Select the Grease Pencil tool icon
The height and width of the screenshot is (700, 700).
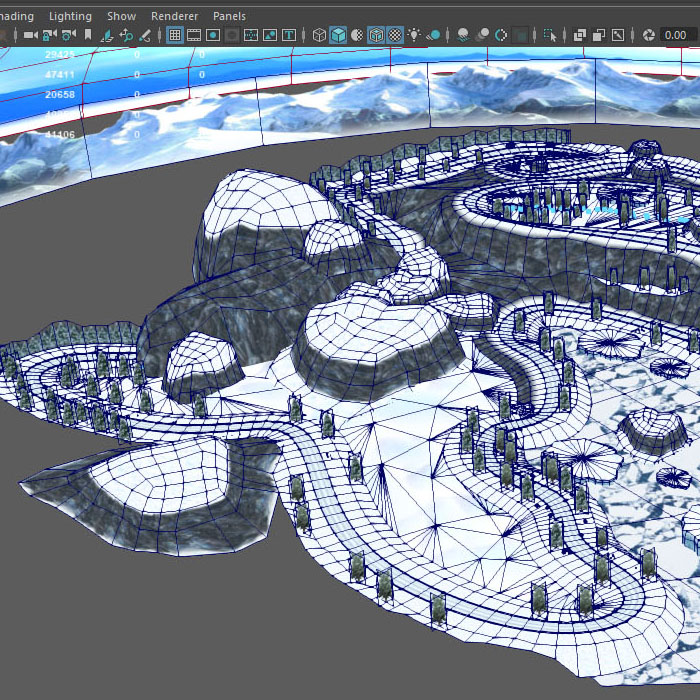(x=145, y=35)
